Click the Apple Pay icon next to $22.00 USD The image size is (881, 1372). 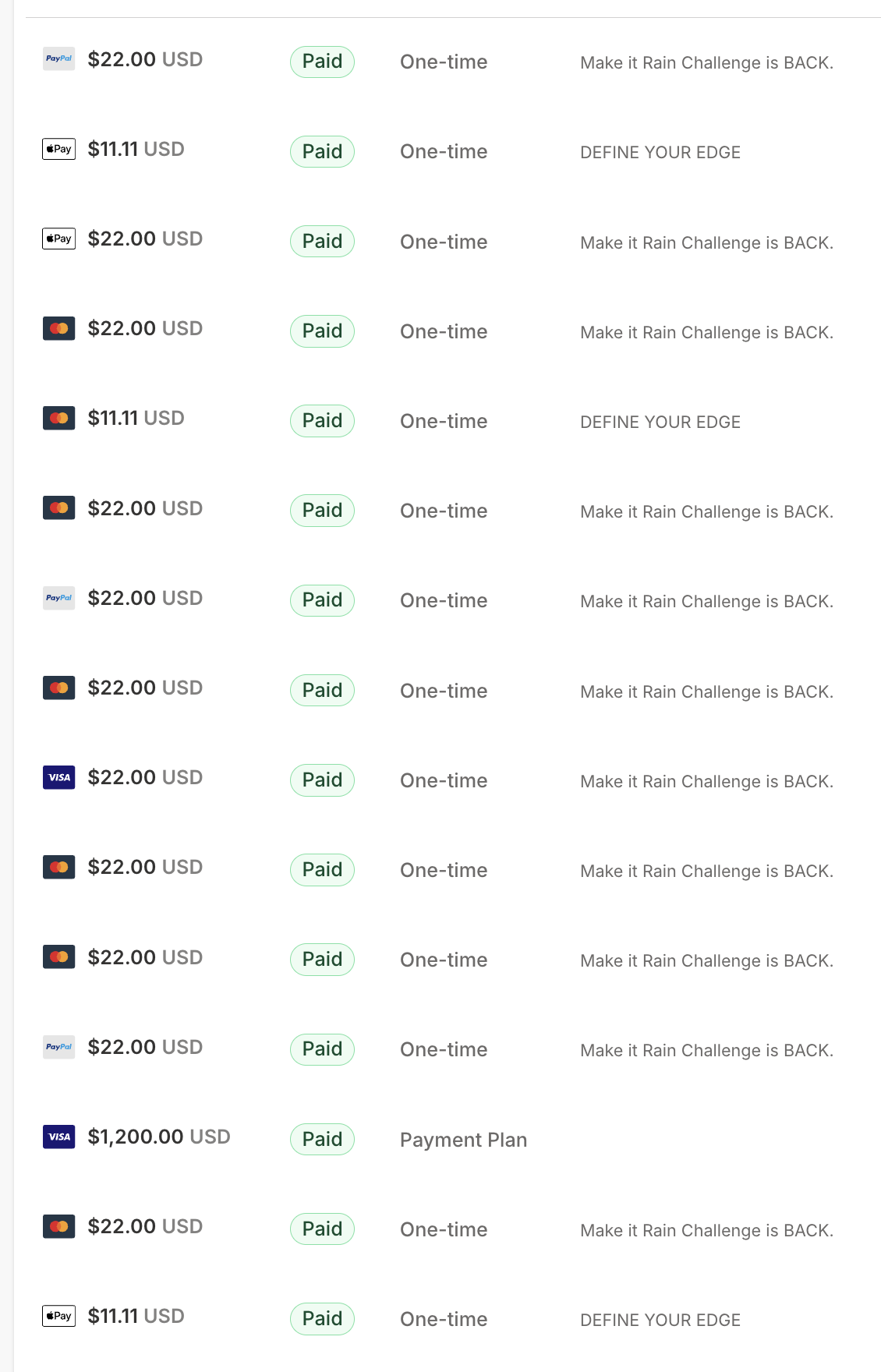point(58,239)
